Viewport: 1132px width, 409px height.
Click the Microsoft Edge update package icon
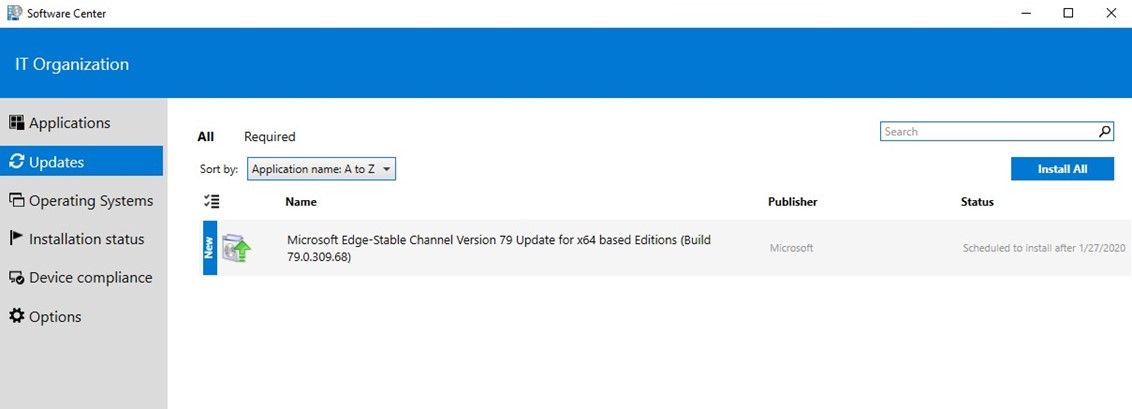pyautogui.click(x=236, y=248)
